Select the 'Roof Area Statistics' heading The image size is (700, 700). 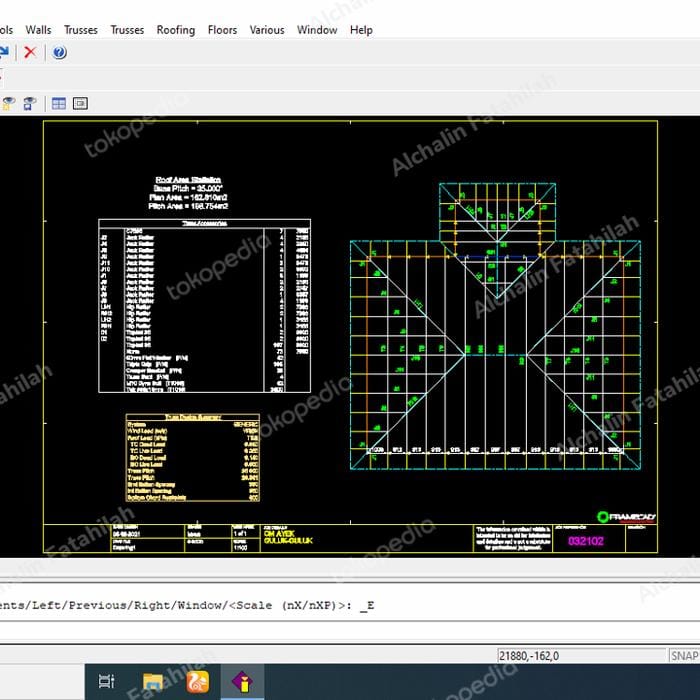point(188,179)
